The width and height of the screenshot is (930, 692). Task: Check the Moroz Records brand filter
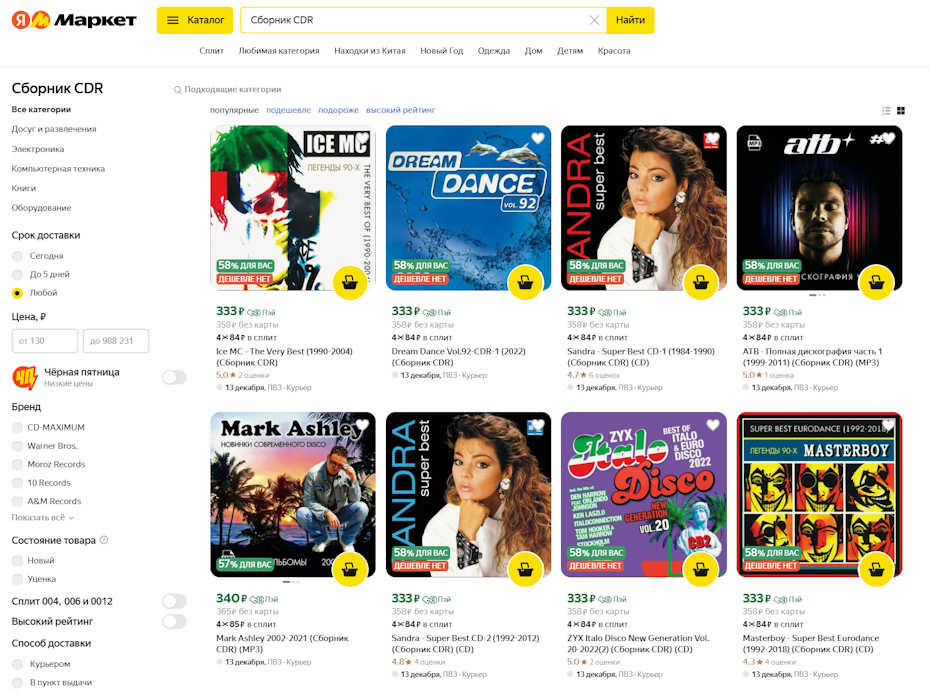click(x=17, y=464)
